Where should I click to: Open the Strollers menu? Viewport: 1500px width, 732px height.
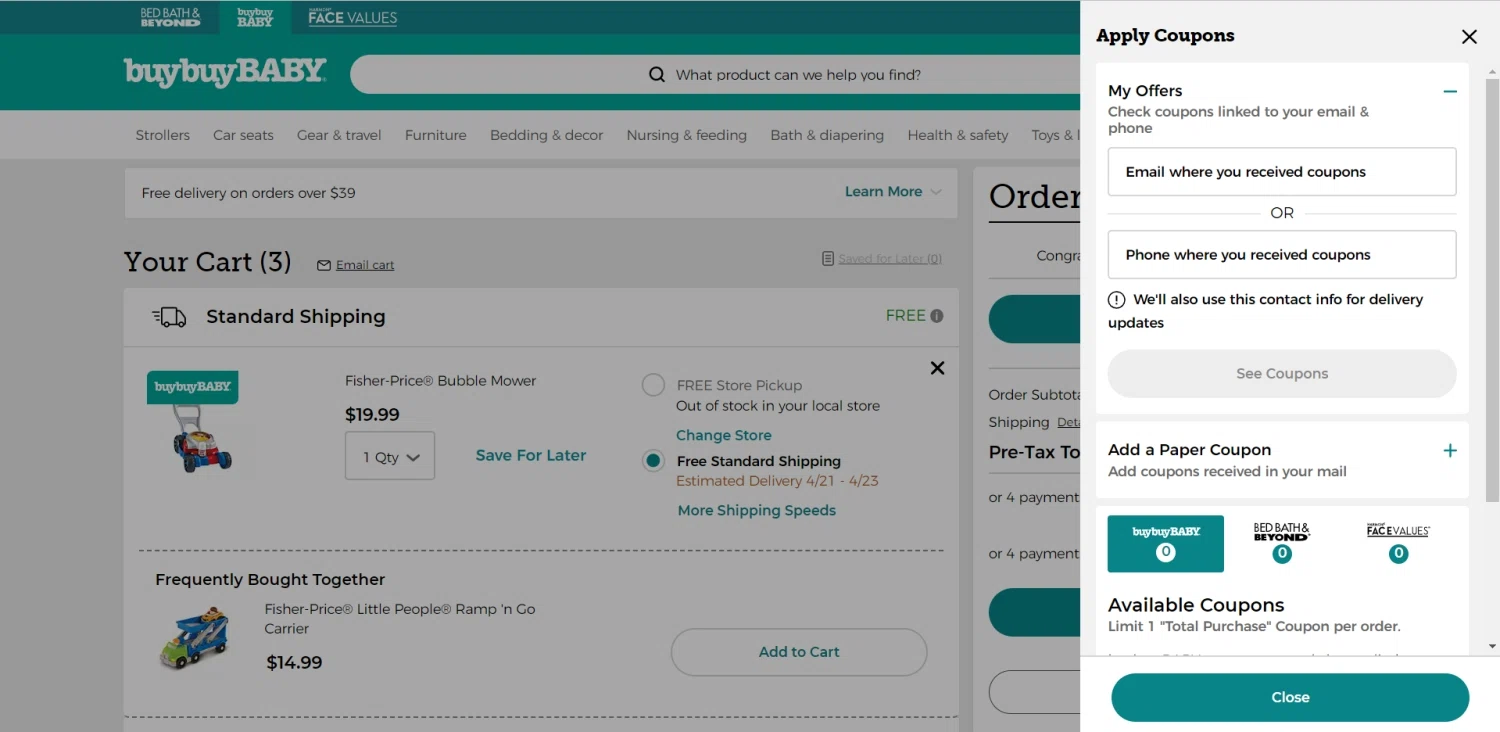(163, 135)
